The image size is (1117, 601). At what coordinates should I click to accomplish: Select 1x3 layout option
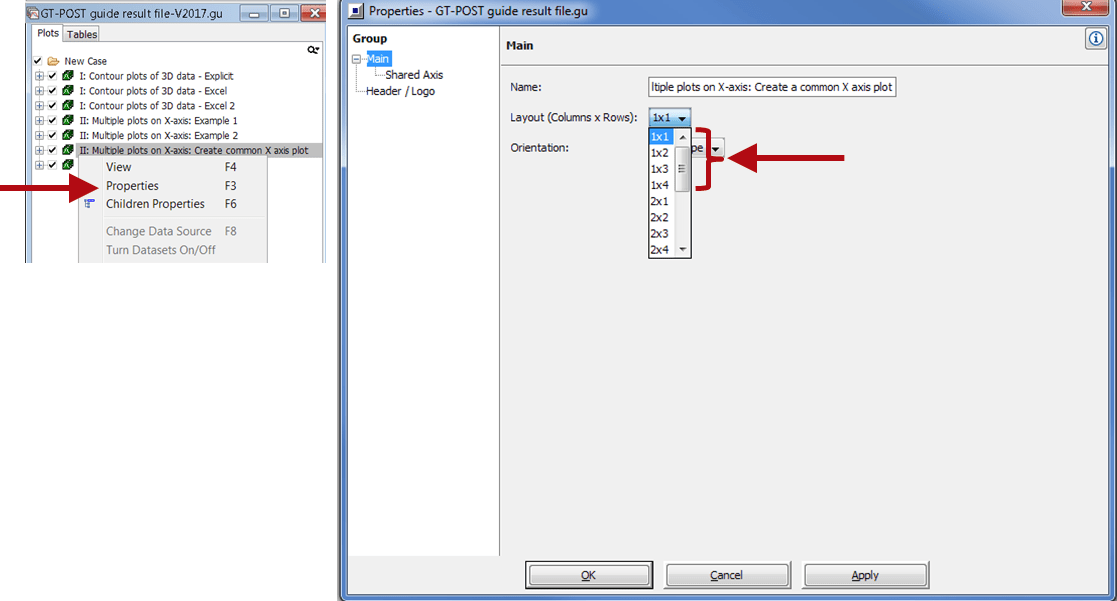(662, 169)
